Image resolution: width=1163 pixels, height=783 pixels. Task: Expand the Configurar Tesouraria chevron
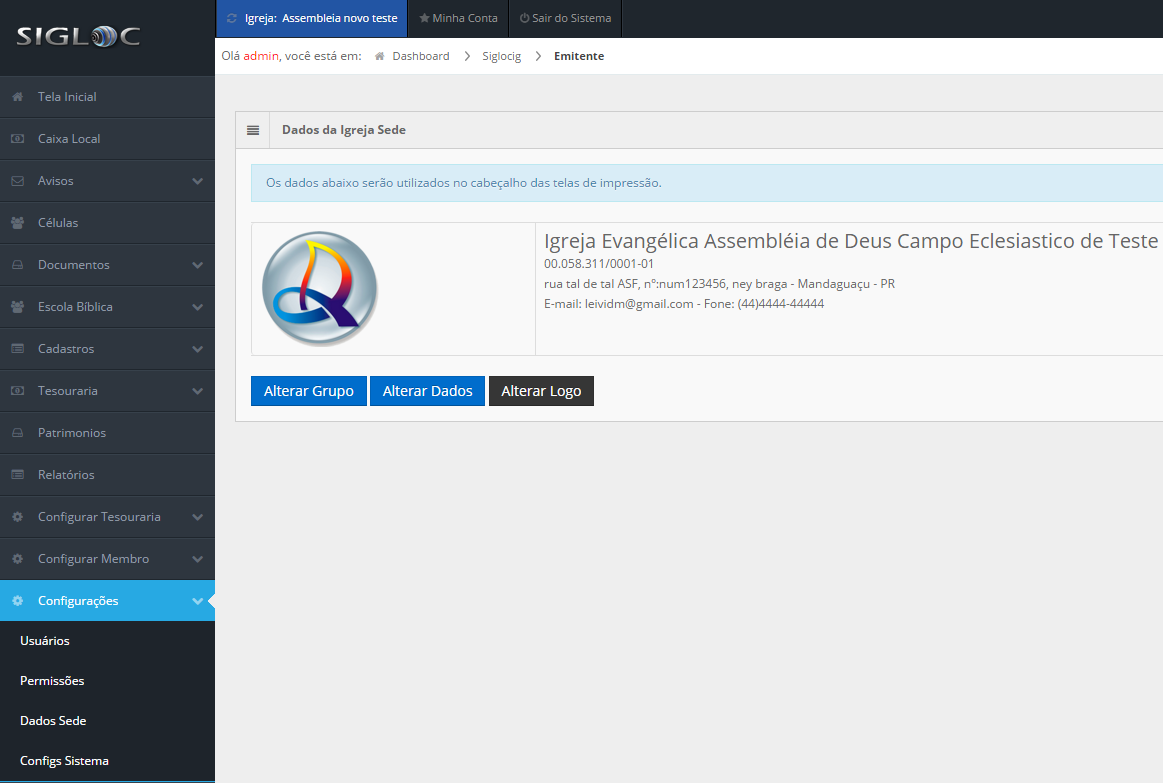pos(197,517)
